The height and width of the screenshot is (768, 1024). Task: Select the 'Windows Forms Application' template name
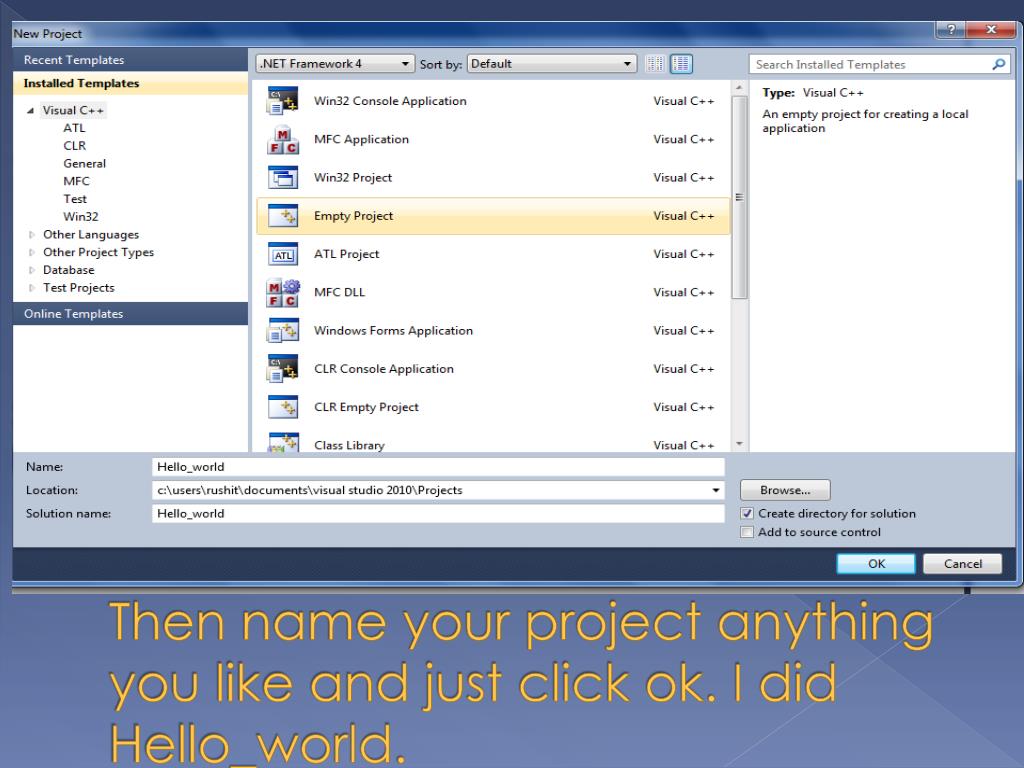[393, 330]
